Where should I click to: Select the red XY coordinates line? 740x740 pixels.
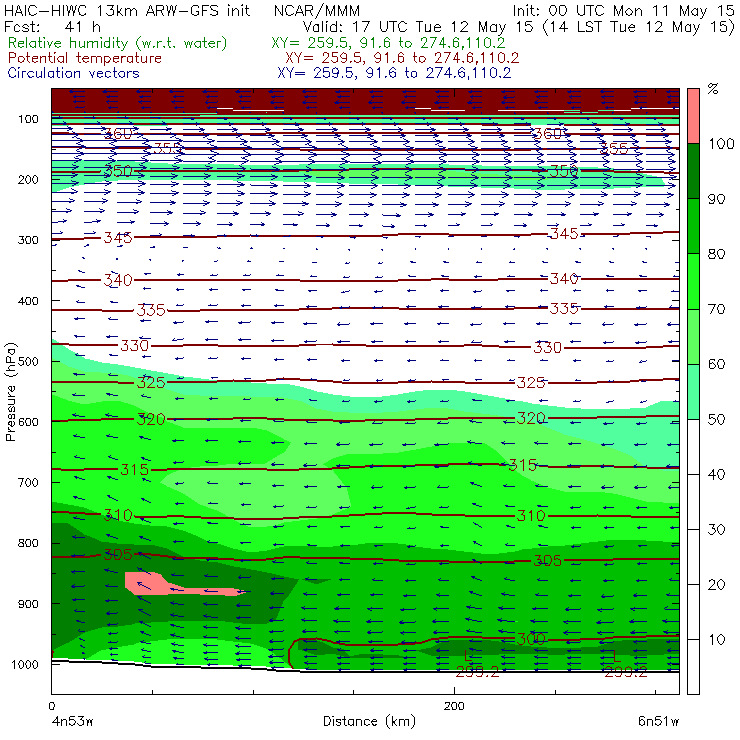tap(402, 58)
